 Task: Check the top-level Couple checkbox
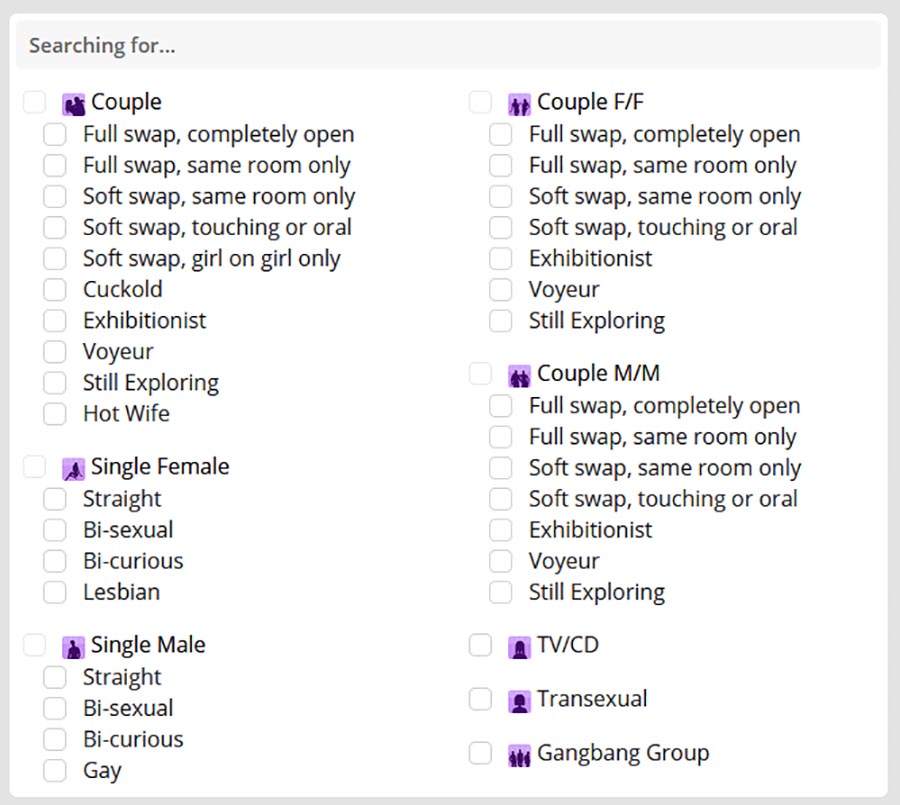35,102
